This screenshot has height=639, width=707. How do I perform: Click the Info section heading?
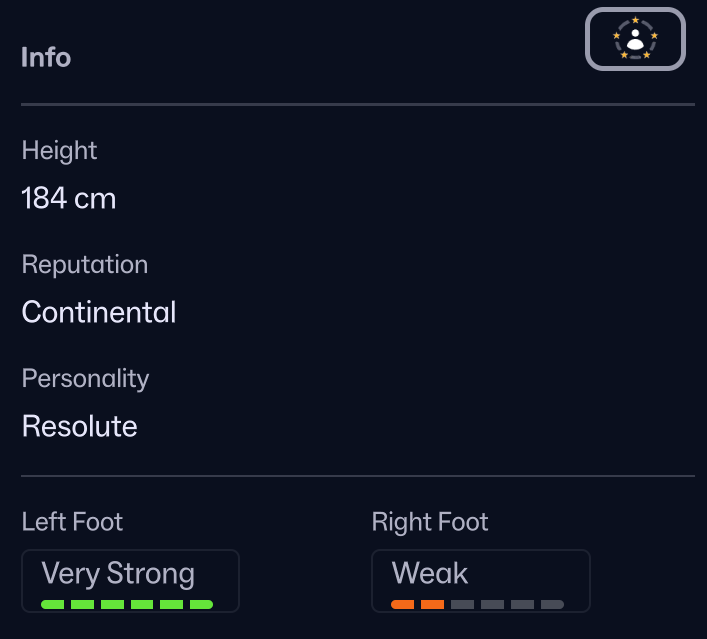46,57
